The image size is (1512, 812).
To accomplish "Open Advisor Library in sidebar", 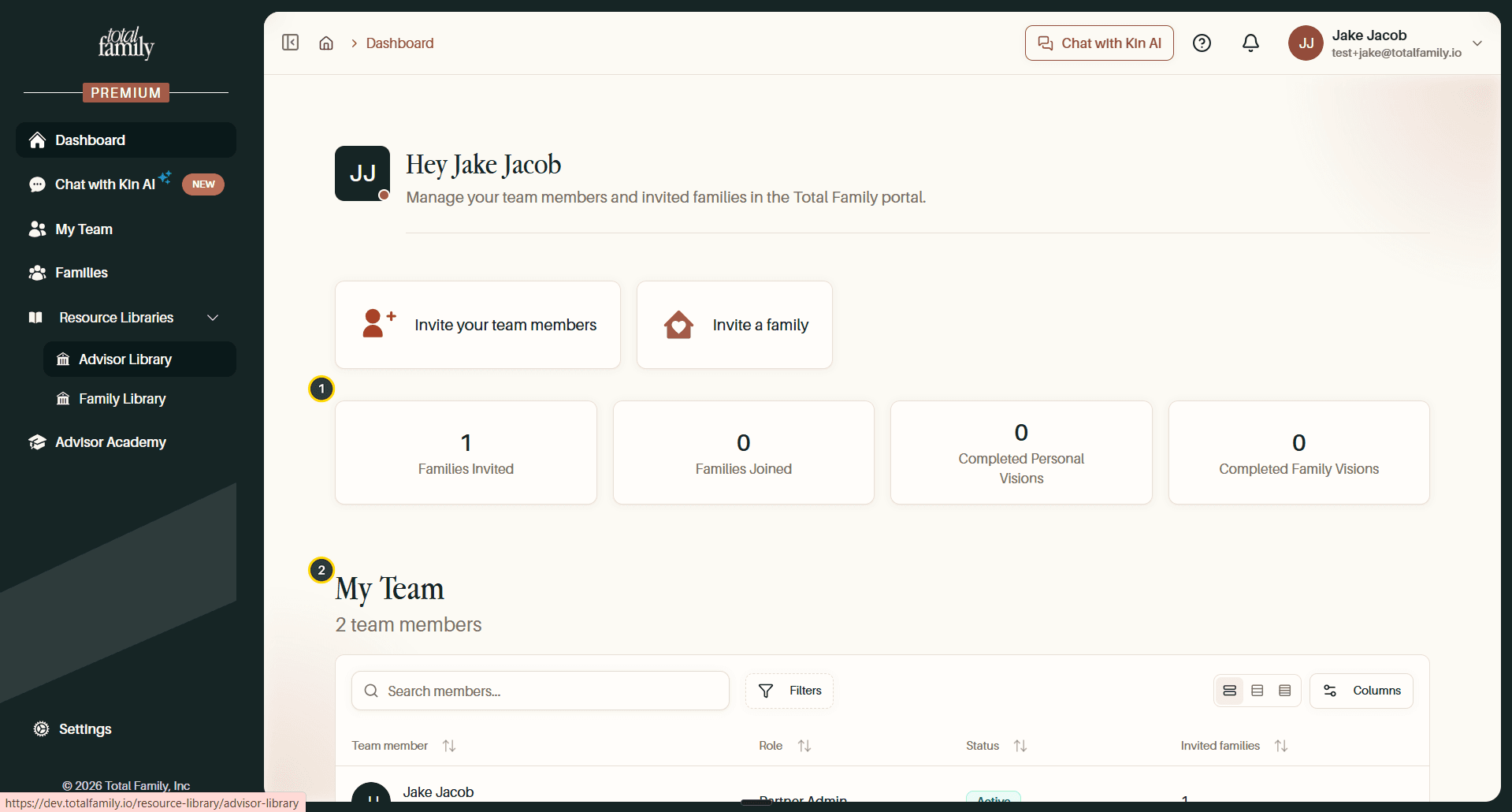I will [140, 359].
